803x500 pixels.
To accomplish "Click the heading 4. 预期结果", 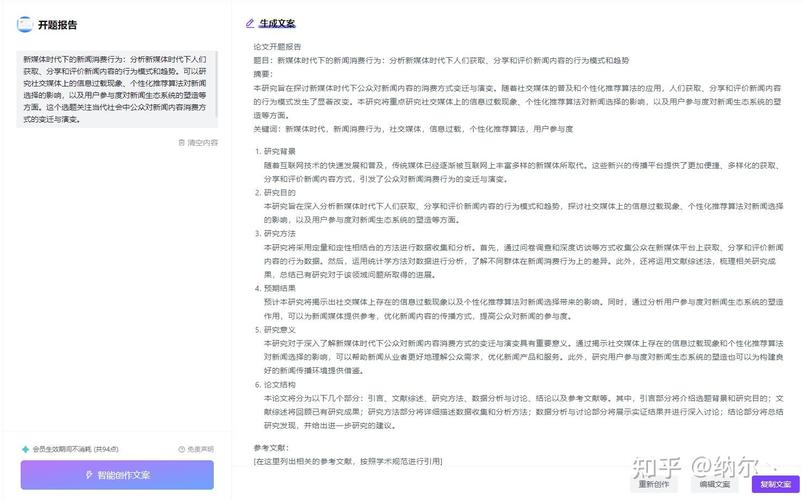I will (x=275, y=288).
